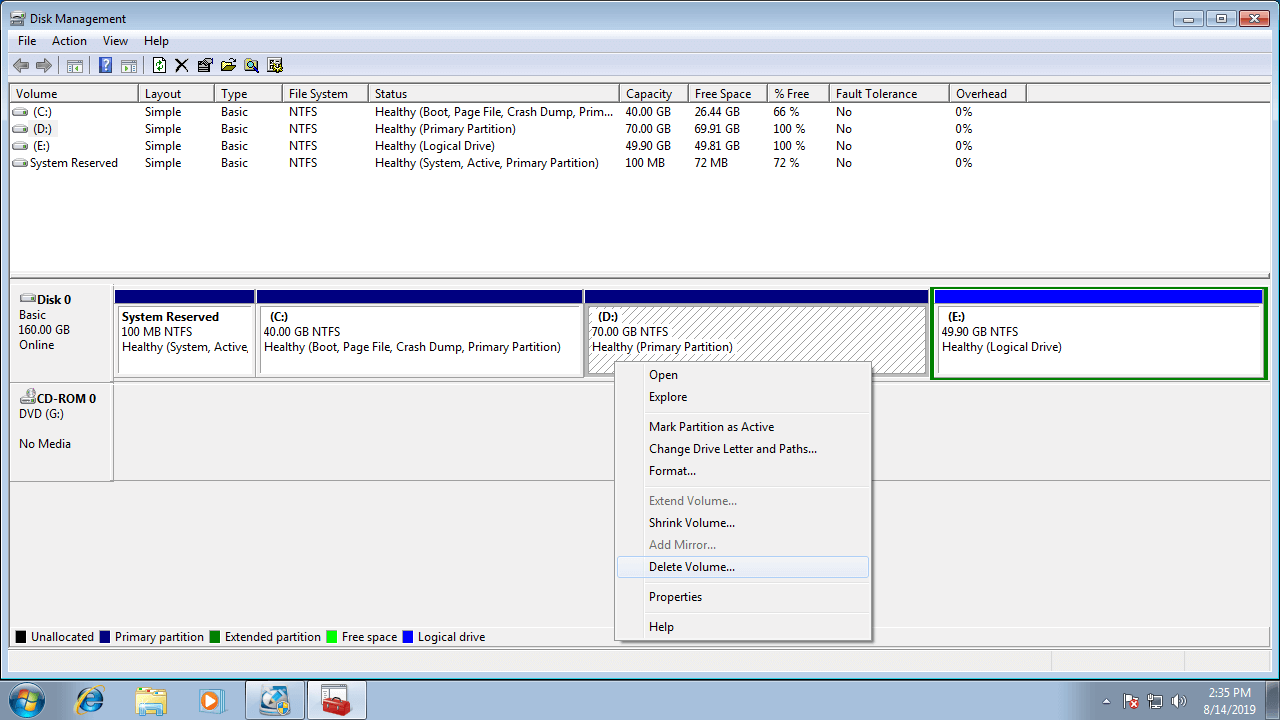1280x720 pixels.
Task: Open Internet Explorer from the taskbar
Action: click(x=90, y=700)
